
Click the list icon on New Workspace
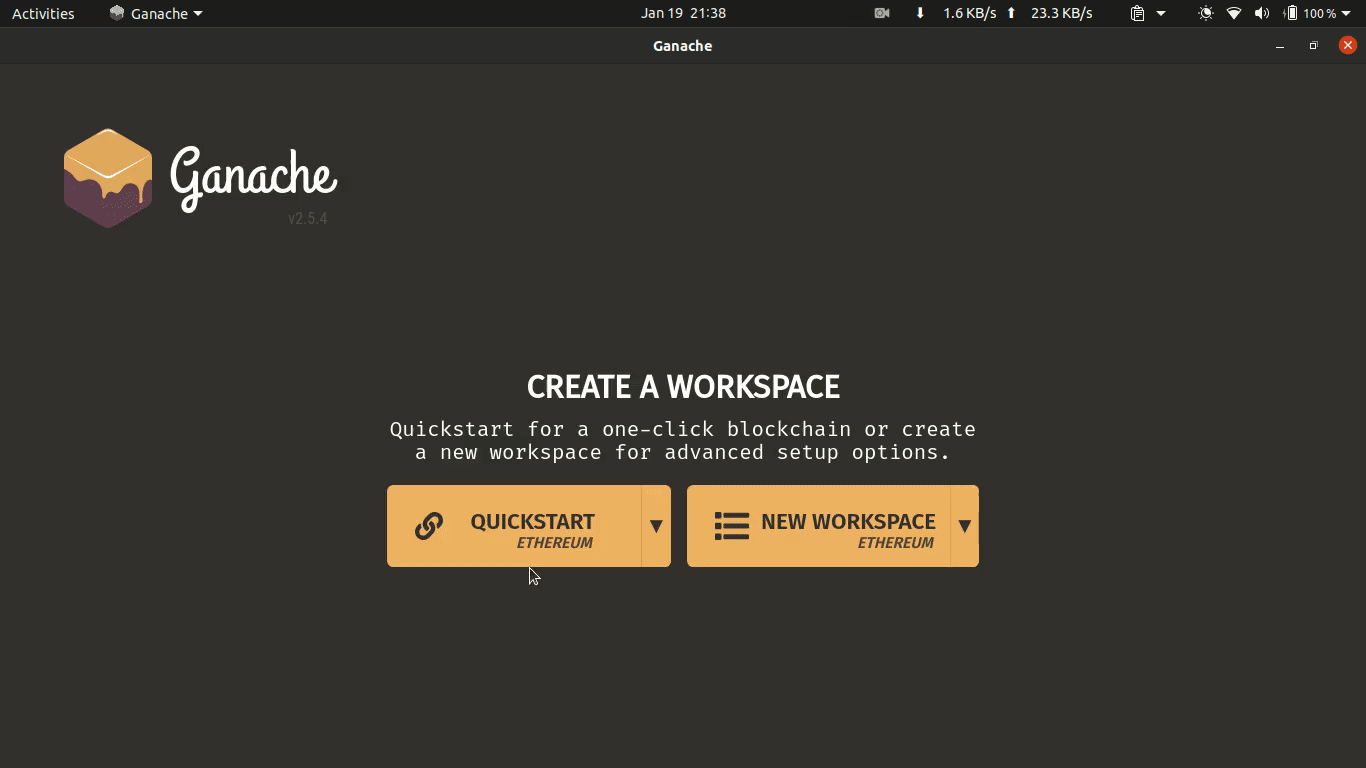click(x=731, y=526)
